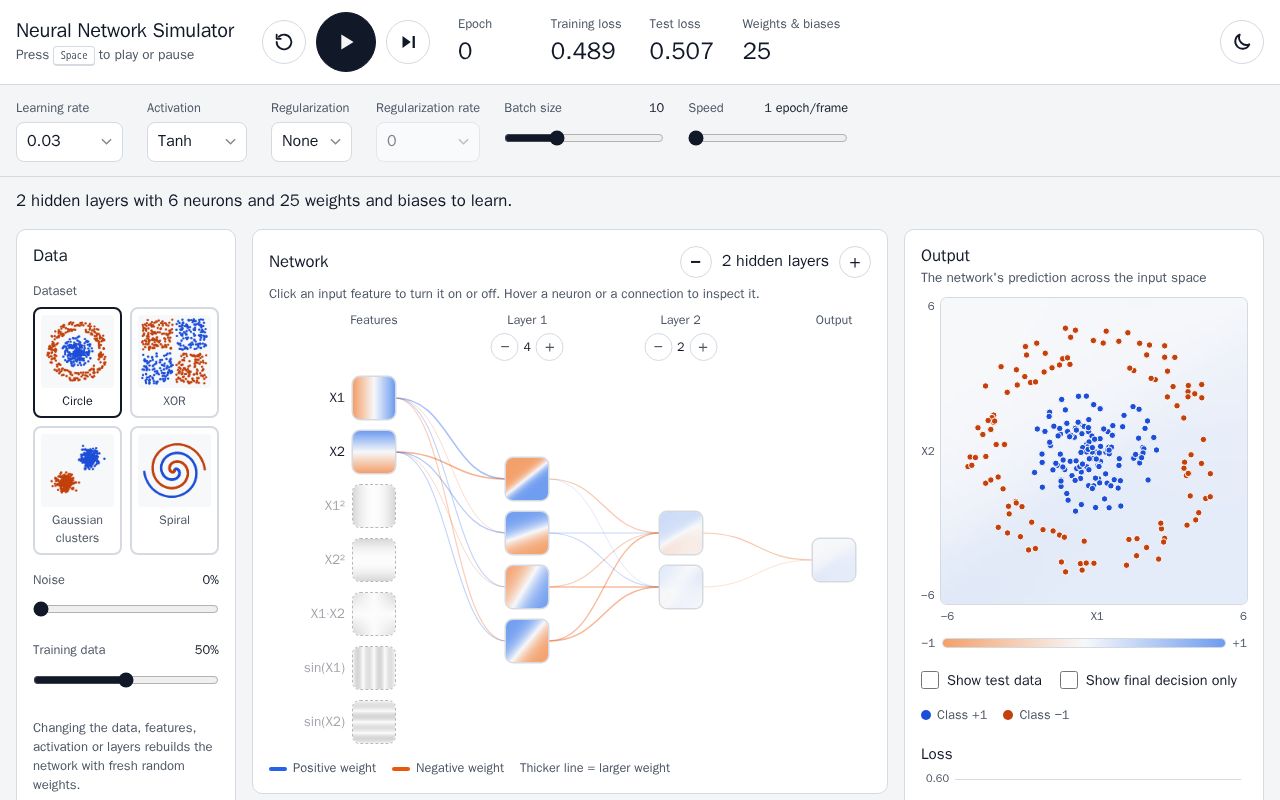The image size is (1280, 800).
Task: Step forward one epoch
Action: 408,42
